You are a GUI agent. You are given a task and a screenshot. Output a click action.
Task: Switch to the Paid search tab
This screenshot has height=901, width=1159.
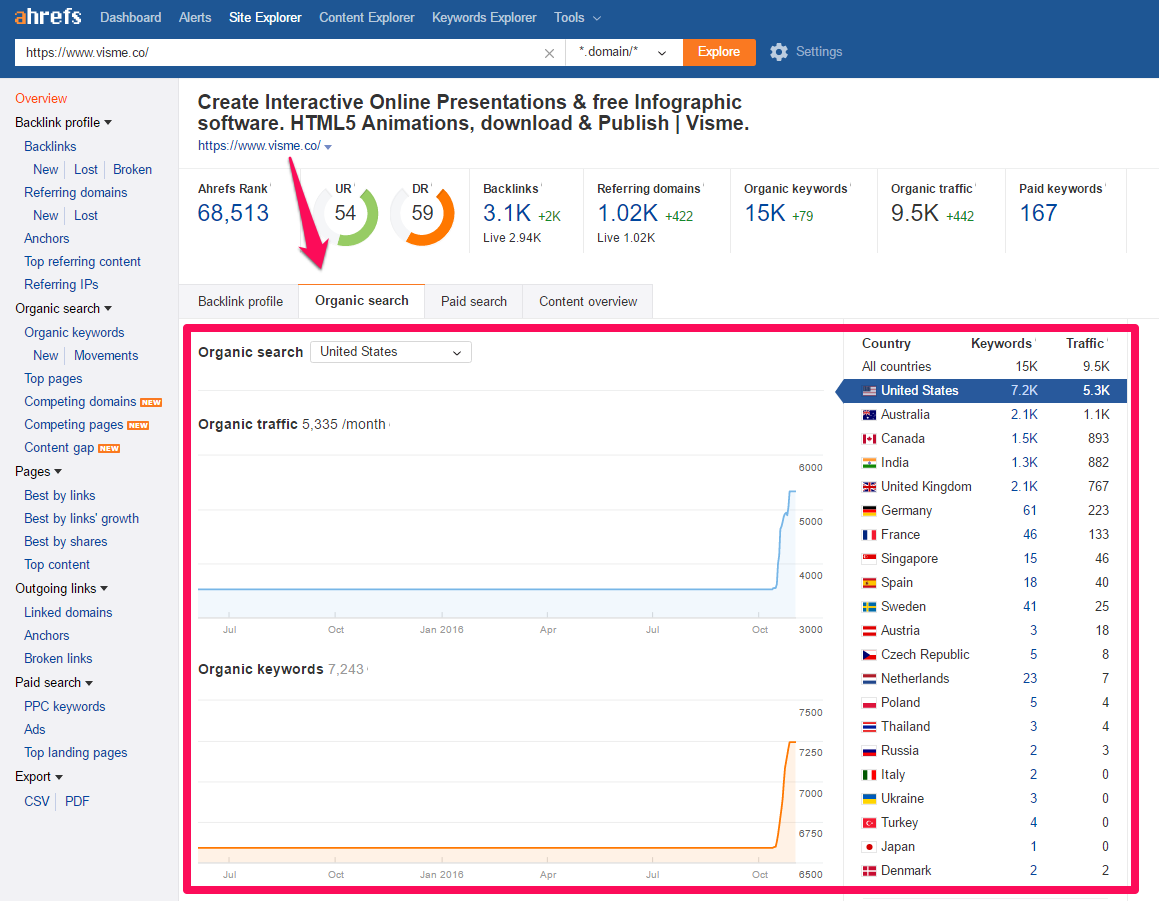[474, 302]
